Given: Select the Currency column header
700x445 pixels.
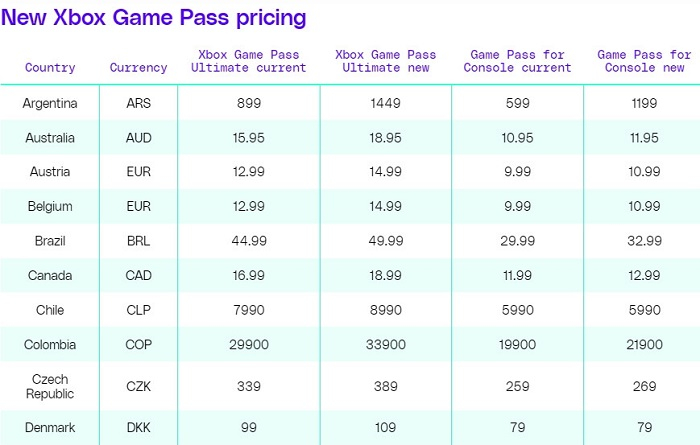Looking at the screenshot, I should point(139,68).
